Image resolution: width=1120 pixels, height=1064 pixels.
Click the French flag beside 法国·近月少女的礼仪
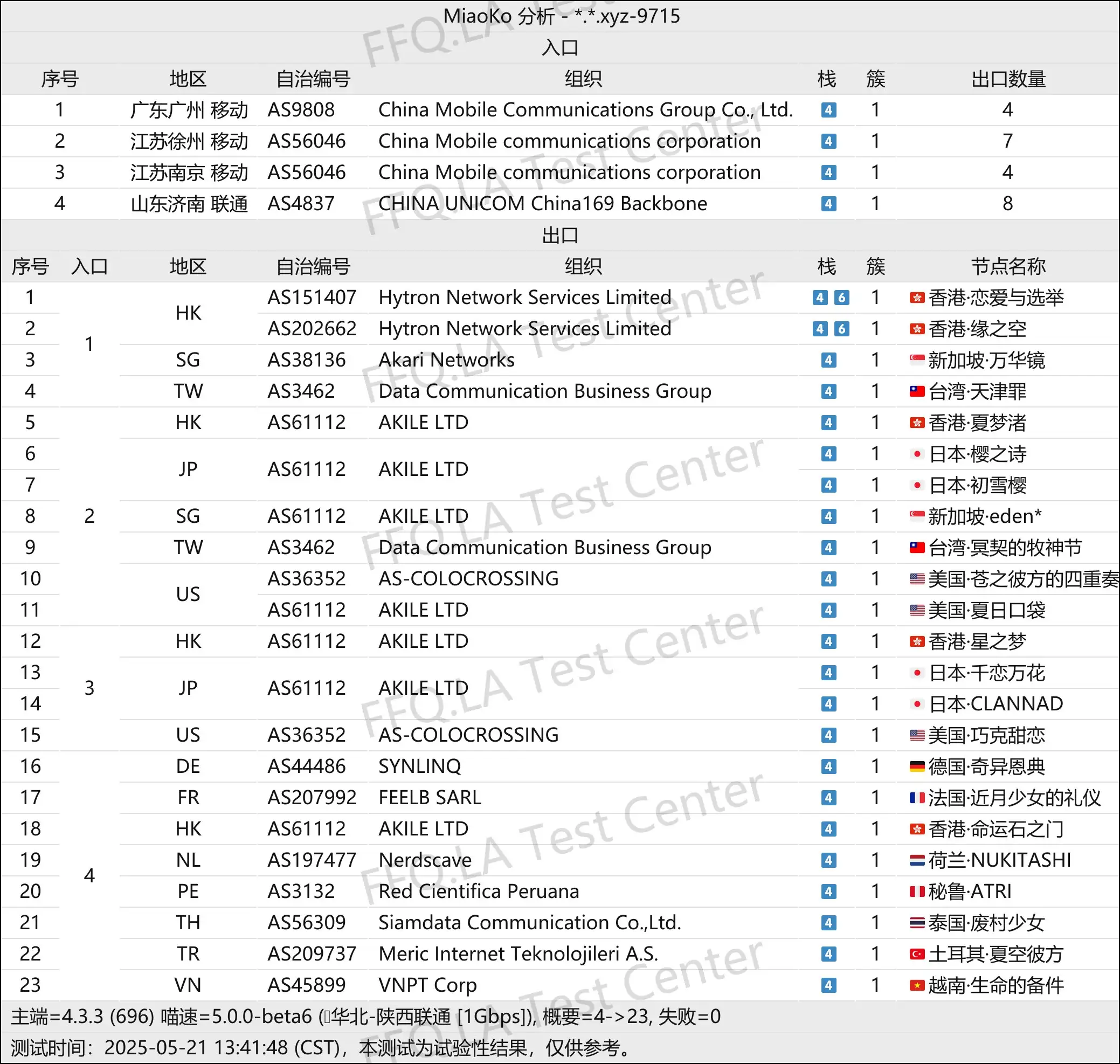point(917,797)
